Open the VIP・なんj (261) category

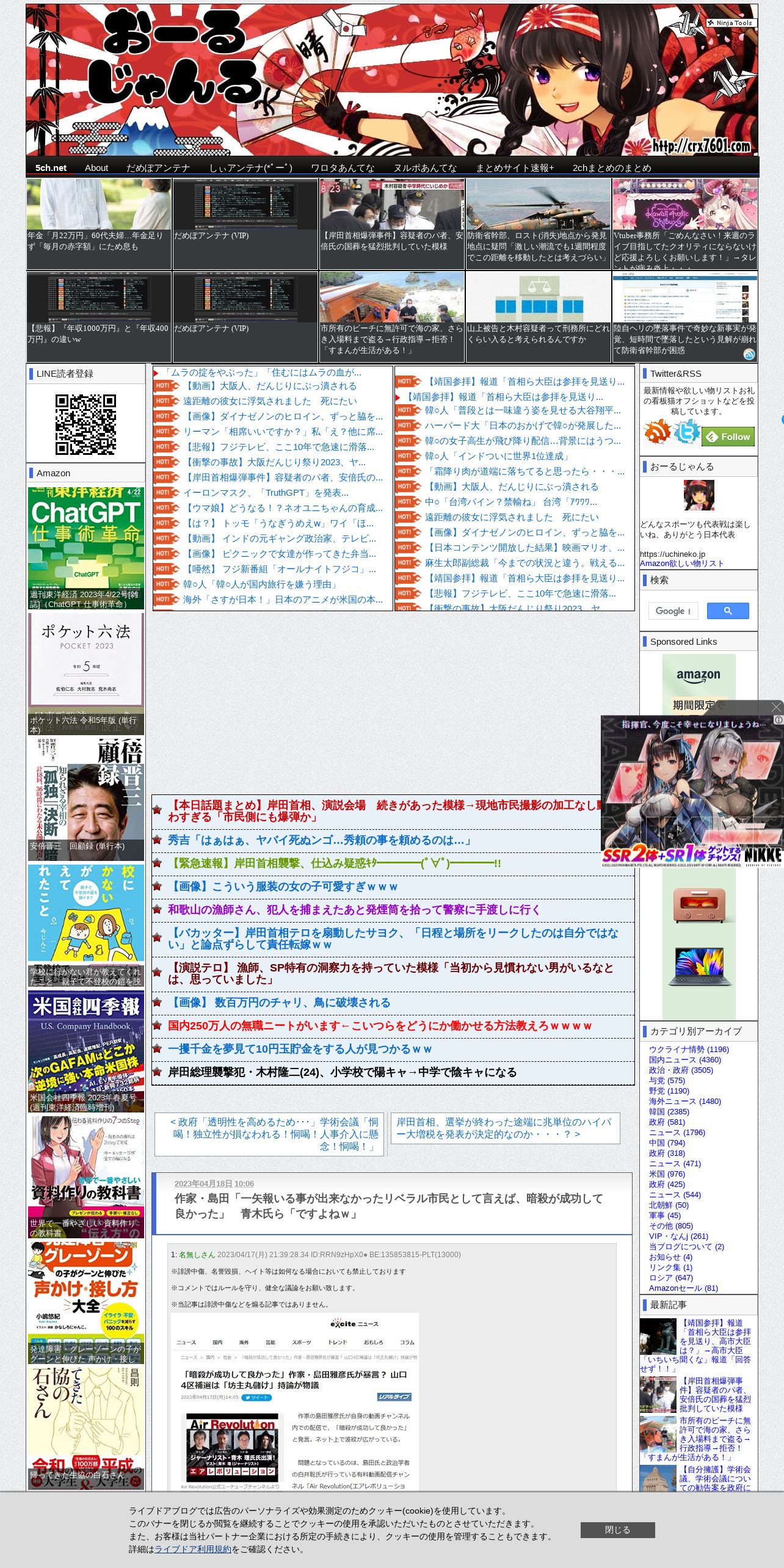tap(678, 1236)
